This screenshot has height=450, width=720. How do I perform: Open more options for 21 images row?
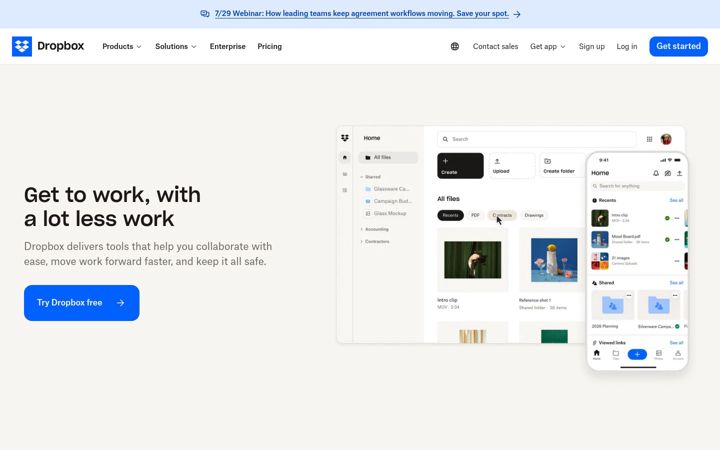[677, 261]
